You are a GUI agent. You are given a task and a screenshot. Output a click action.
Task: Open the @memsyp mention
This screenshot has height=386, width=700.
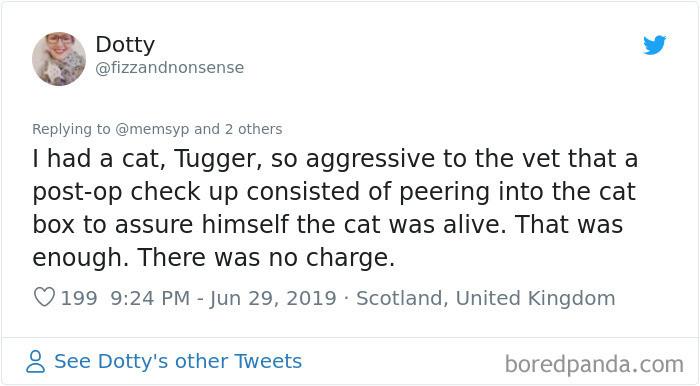click(x=152, y=129)
